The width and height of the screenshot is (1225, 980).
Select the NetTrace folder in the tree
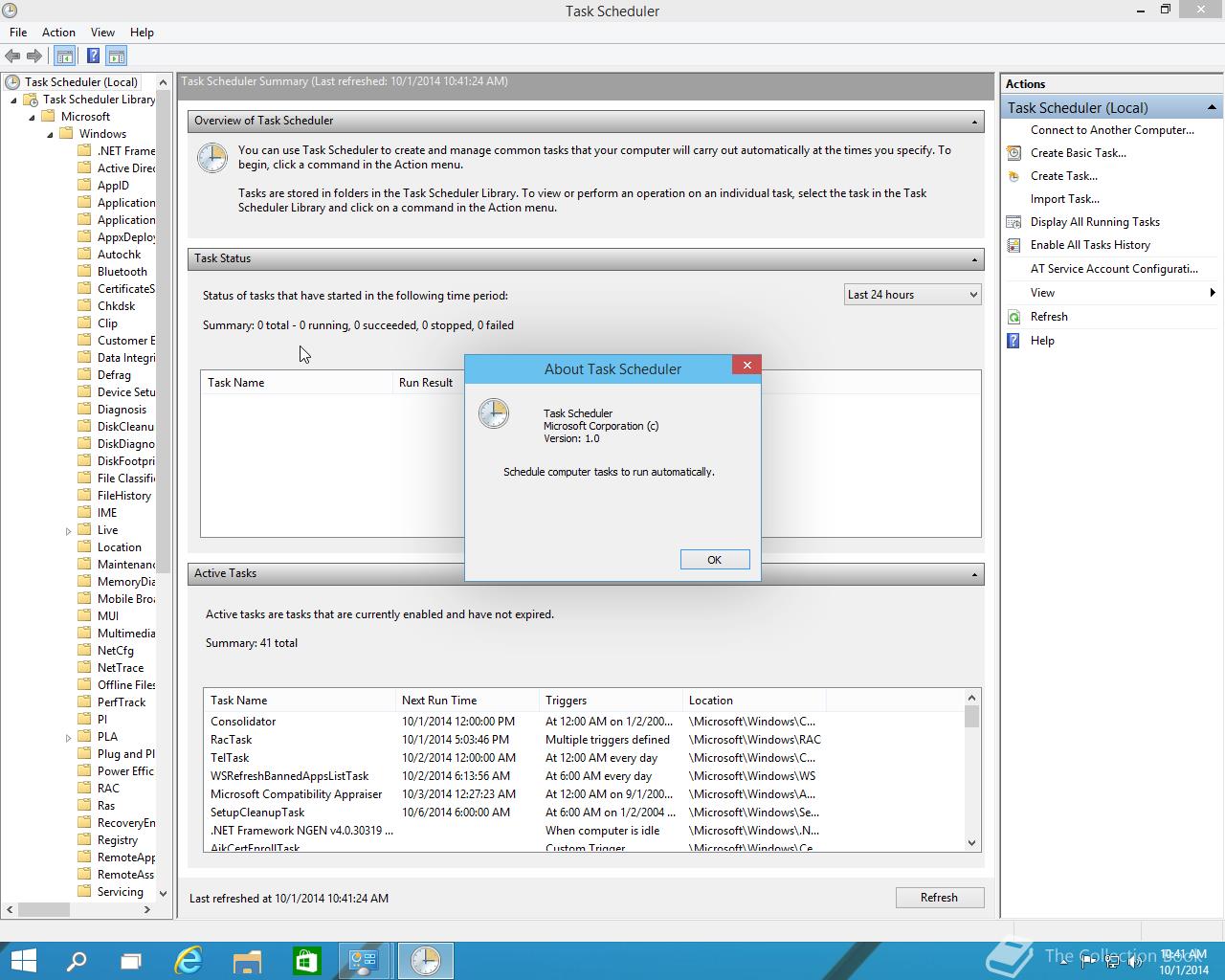pyautogui.click(x=121, y=668)
